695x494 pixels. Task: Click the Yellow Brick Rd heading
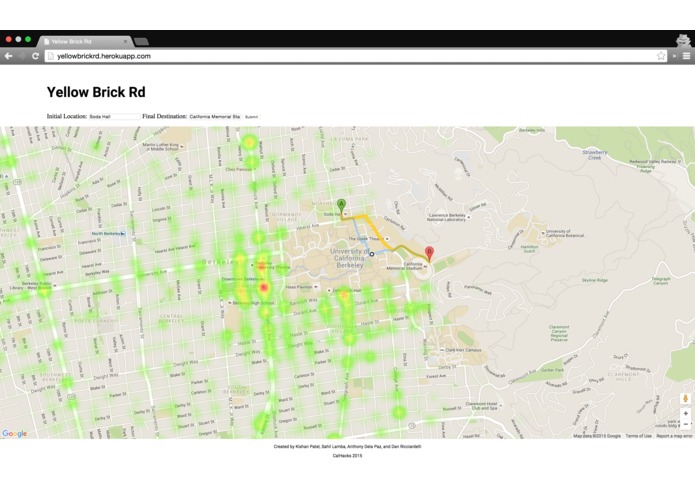96,92
